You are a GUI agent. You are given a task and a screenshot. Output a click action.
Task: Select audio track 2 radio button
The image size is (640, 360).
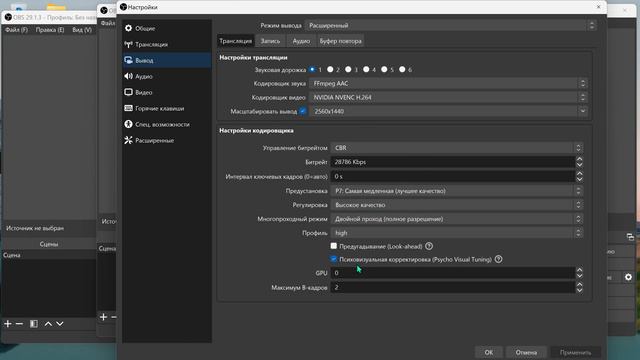point(330,69)
